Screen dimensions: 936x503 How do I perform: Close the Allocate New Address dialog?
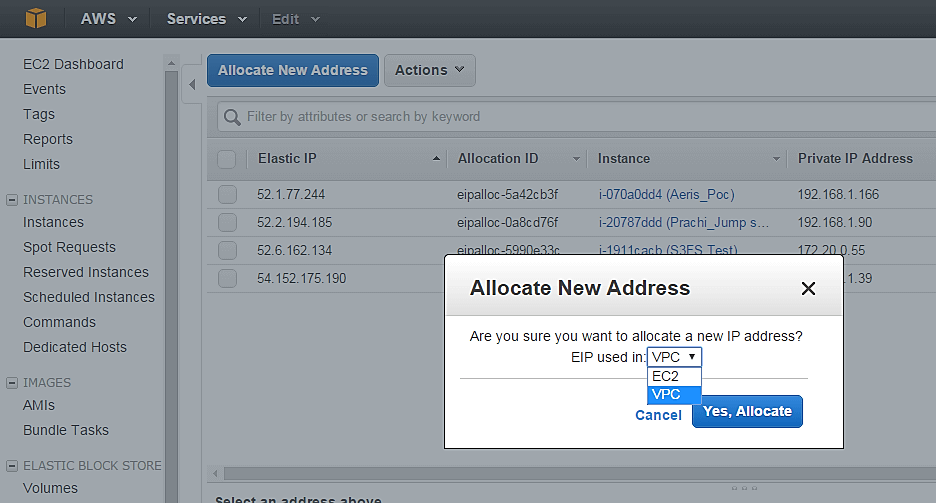808,289
